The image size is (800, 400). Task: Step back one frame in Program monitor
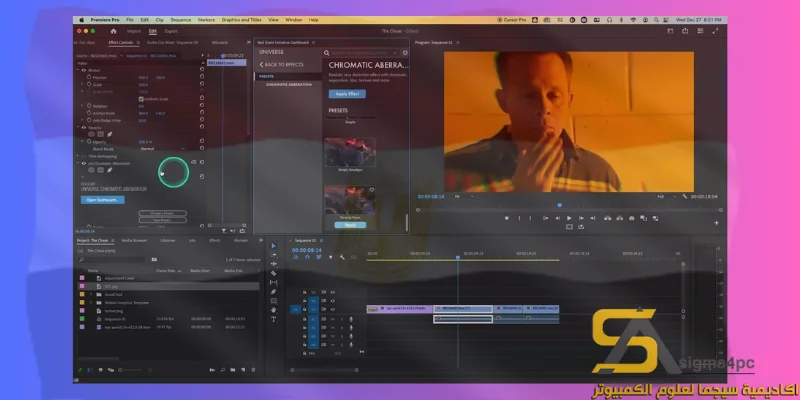tap(557, 218)
